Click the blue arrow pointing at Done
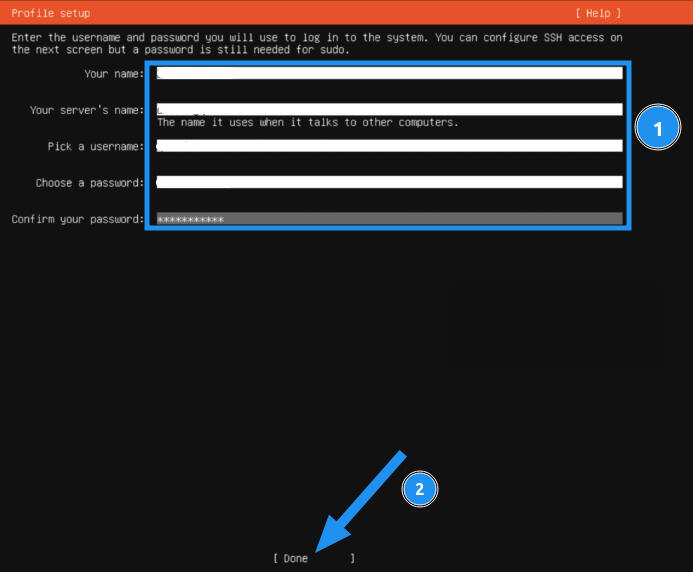Image resolution: width=693 pixels, height=572 pixels. (x=360, y=500)
